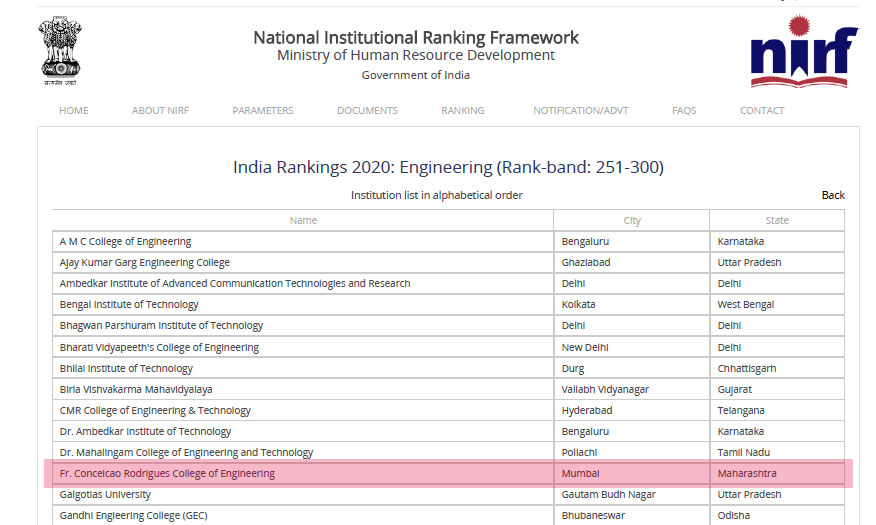Image resolution: width=876 pixels, height=525 pixels.
Task: Select Fr. Conceicao Rodrigues College of Engineering
Action: [x=167, y=474]
